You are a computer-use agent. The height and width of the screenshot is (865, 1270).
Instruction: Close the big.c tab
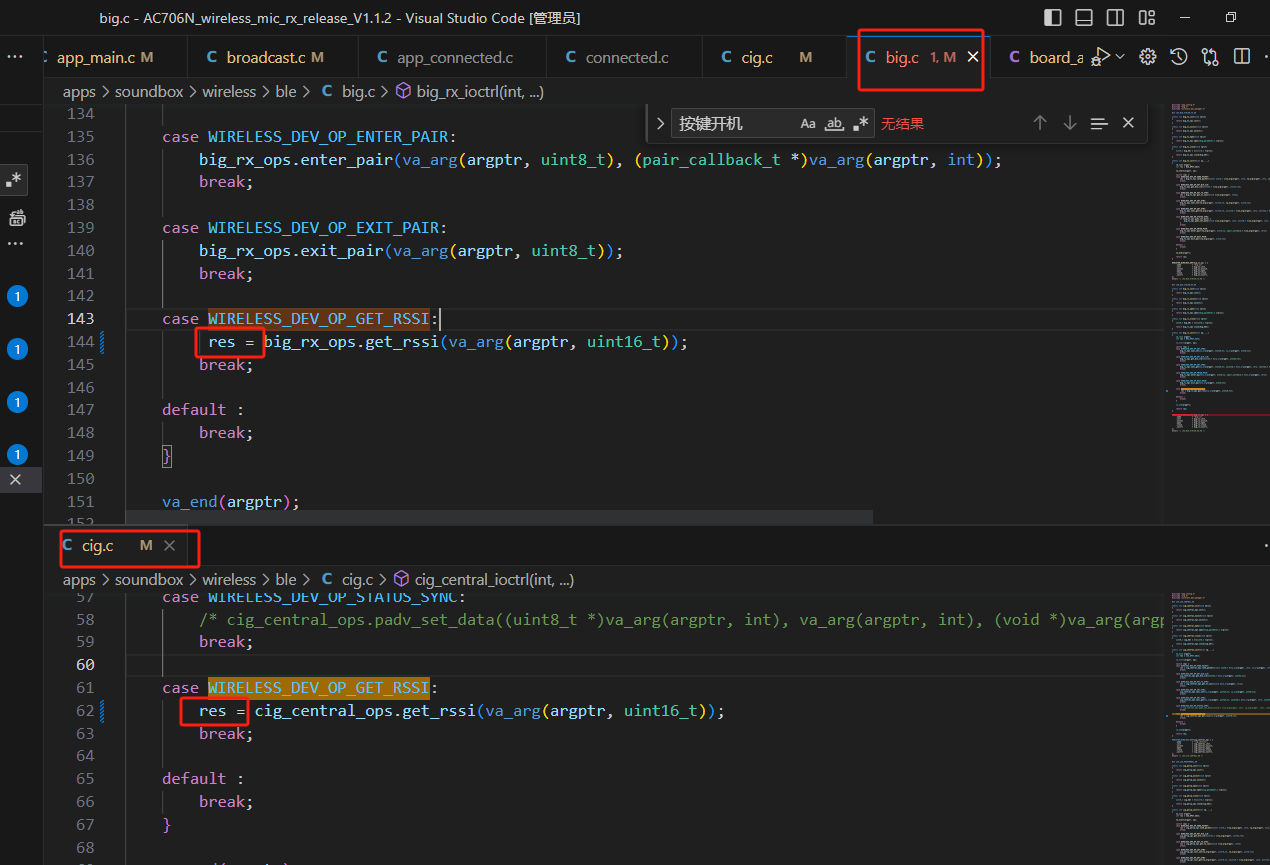coord(972,58)
